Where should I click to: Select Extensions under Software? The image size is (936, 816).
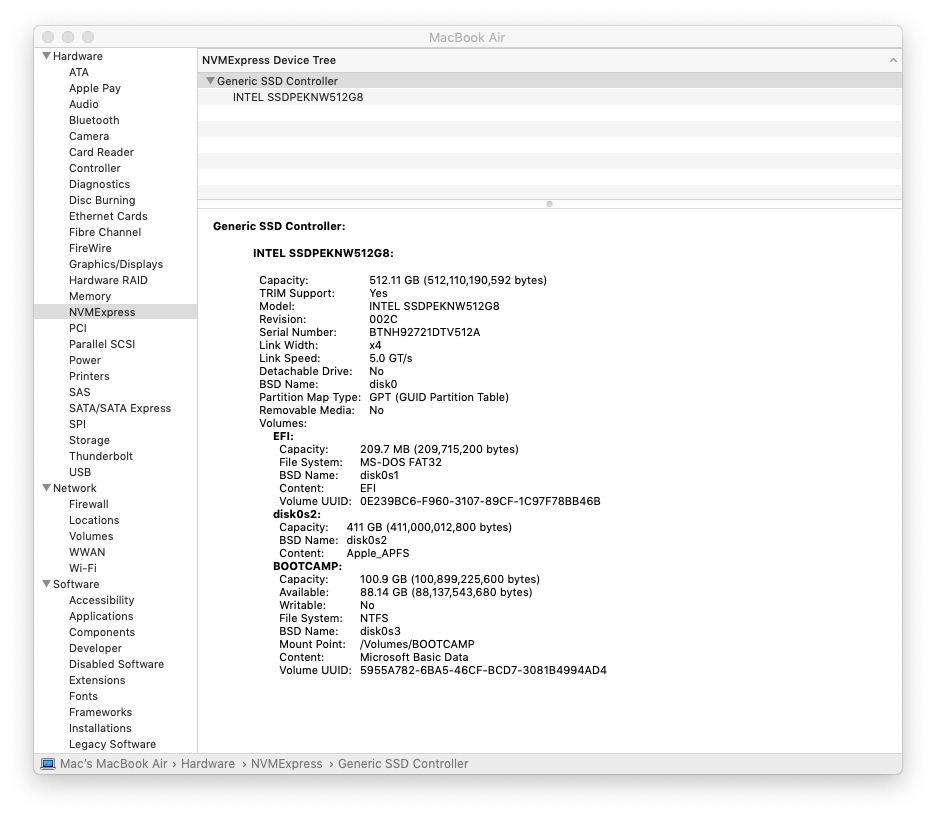[97, 680]
